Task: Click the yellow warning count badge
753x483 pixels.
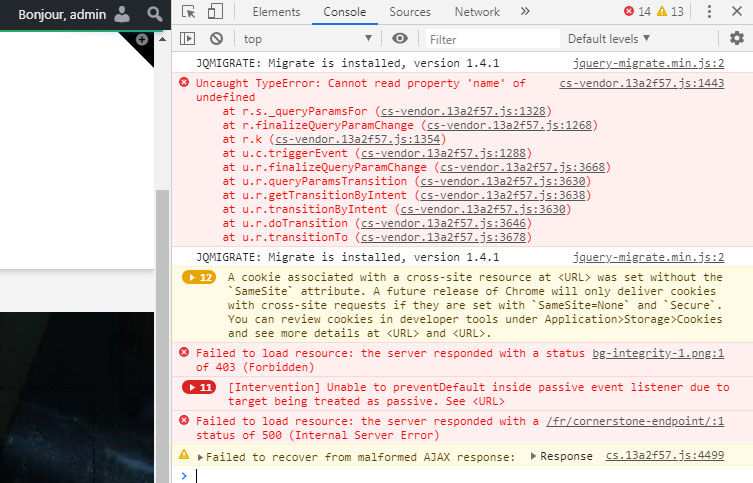Action: click(670, 12)
